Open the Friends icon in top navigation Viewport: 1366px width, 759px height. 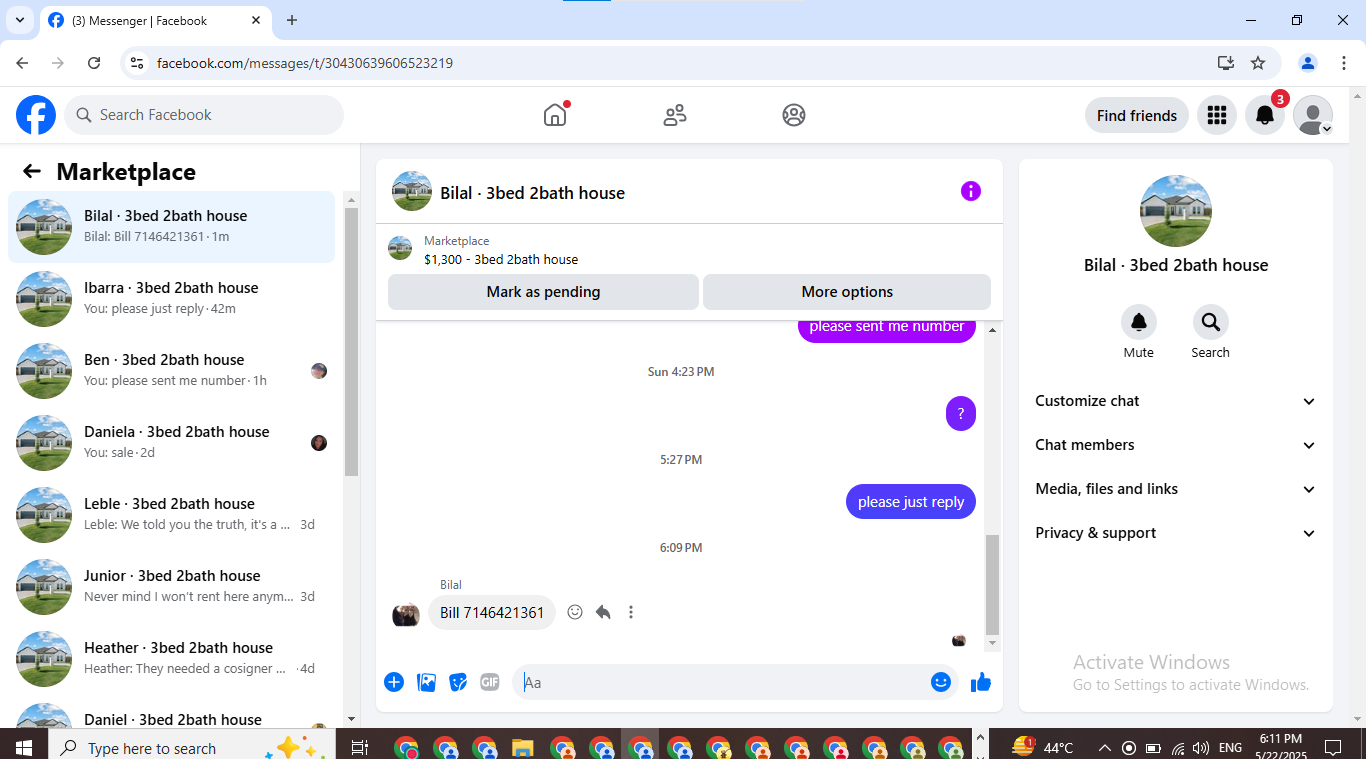point(675,115)
